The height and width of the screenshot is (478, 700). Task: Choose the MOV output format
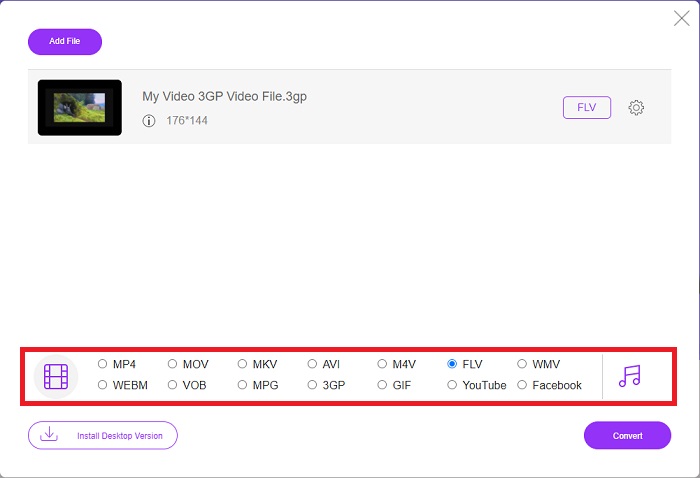click(x=172, y=364)
